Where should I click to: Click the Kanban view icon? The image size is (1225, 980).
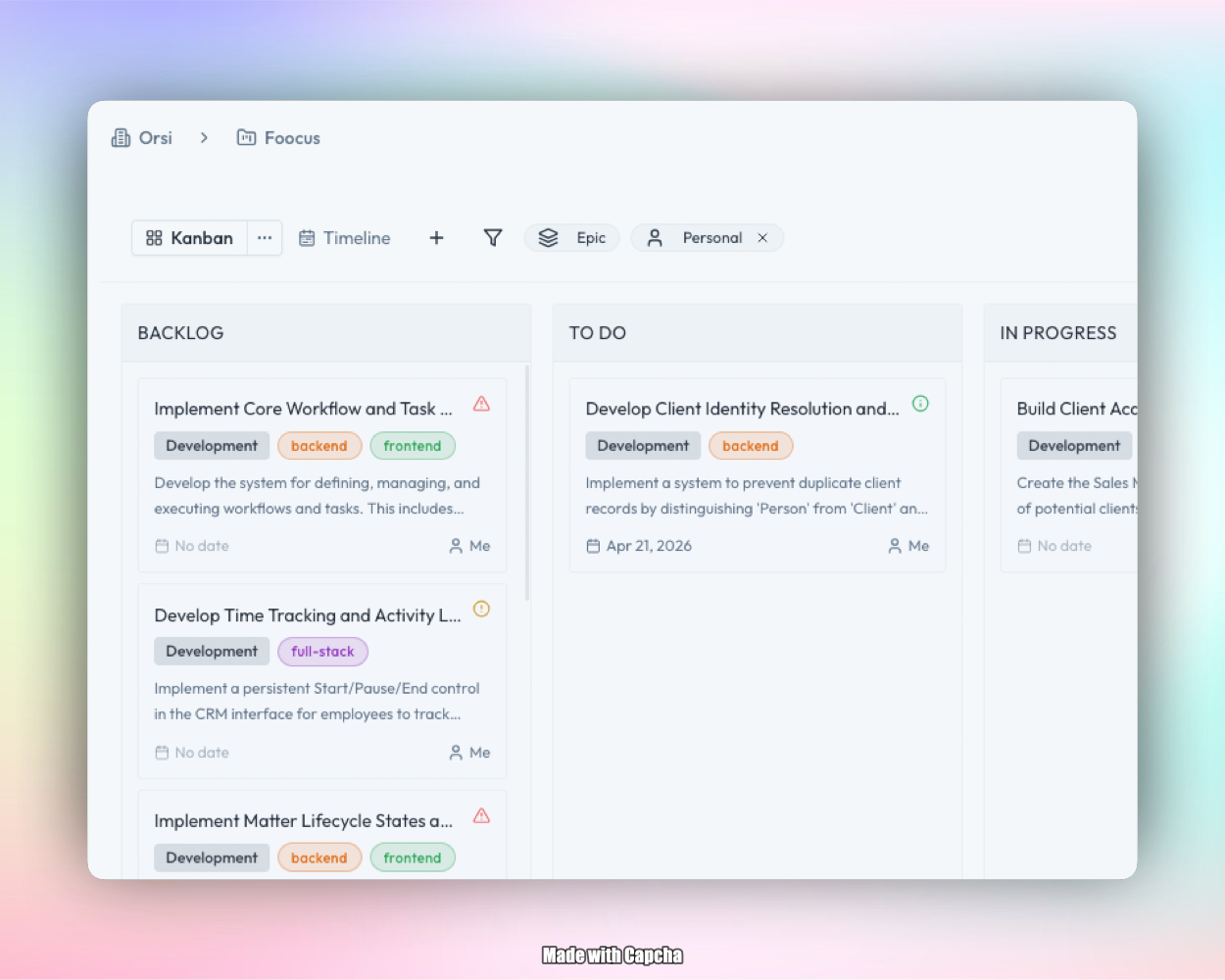click(x=155, y=237)
